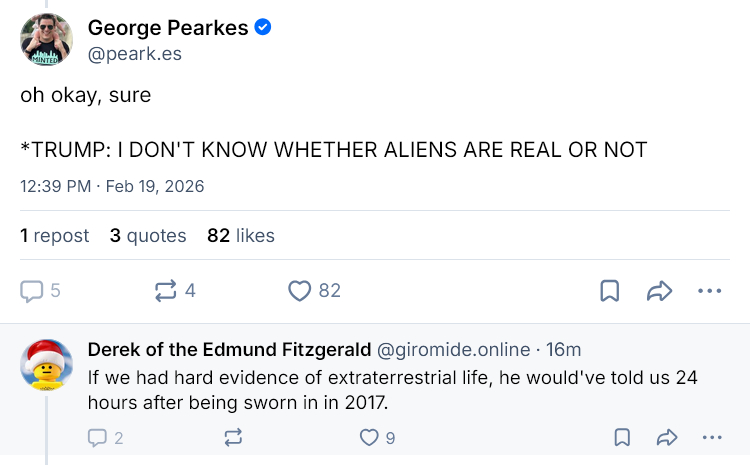Viewport: 750px width, 466px height.
Task: Like the main post with 82 likes
Action: coord(299,291)
